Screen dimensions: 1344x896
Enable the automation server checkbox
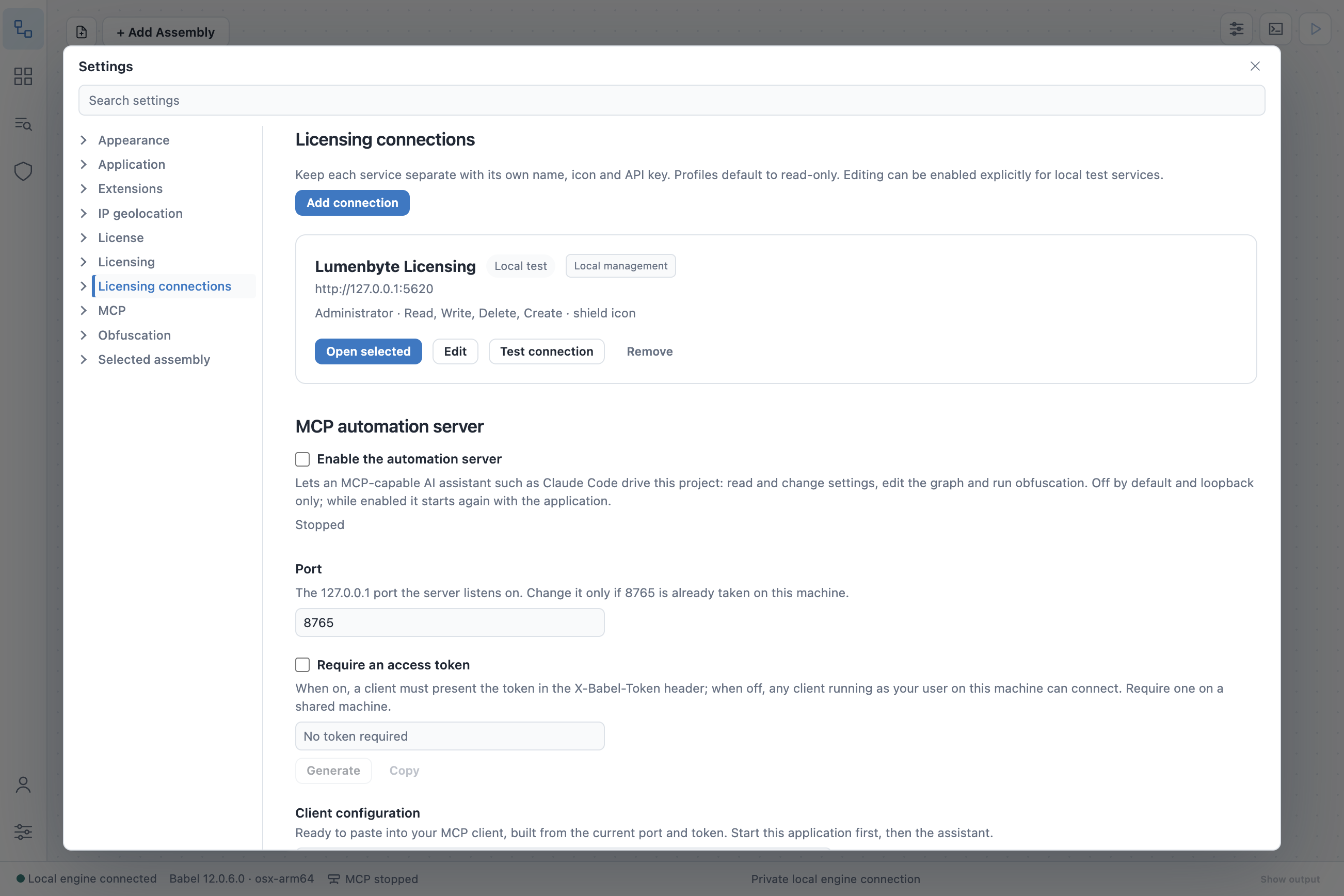[x=302, y=459]
